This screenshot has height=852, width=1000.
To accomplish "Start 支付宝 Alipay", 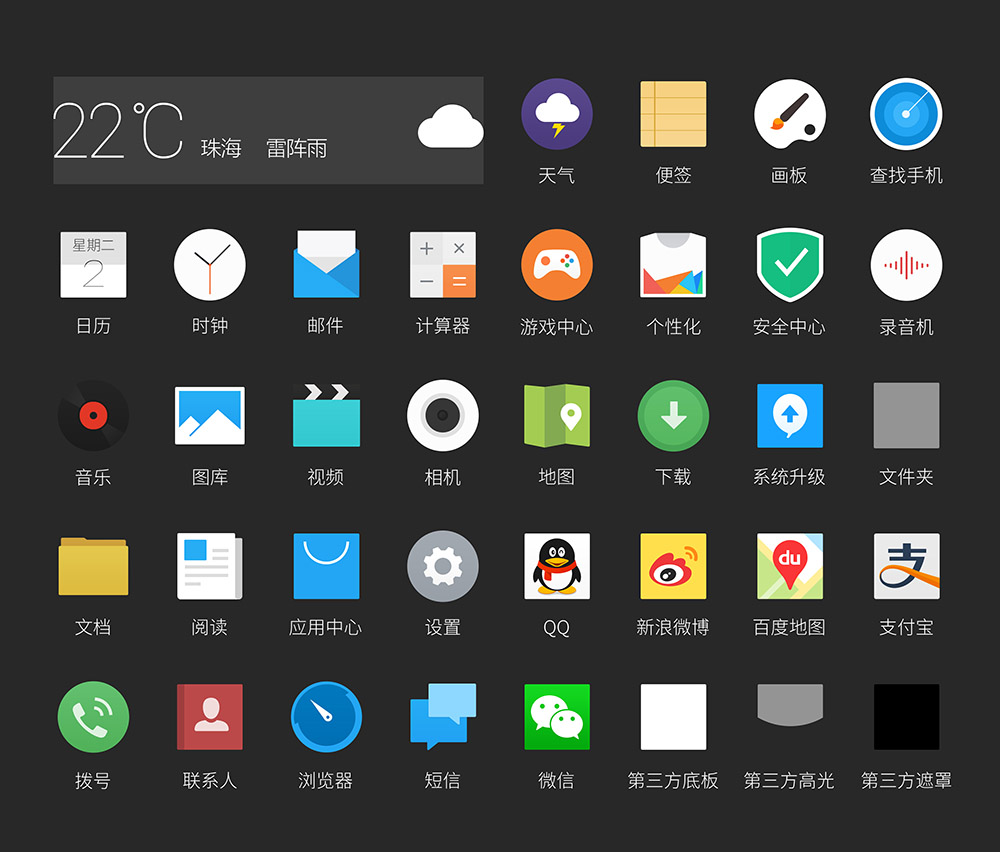I will click(906, 566).
